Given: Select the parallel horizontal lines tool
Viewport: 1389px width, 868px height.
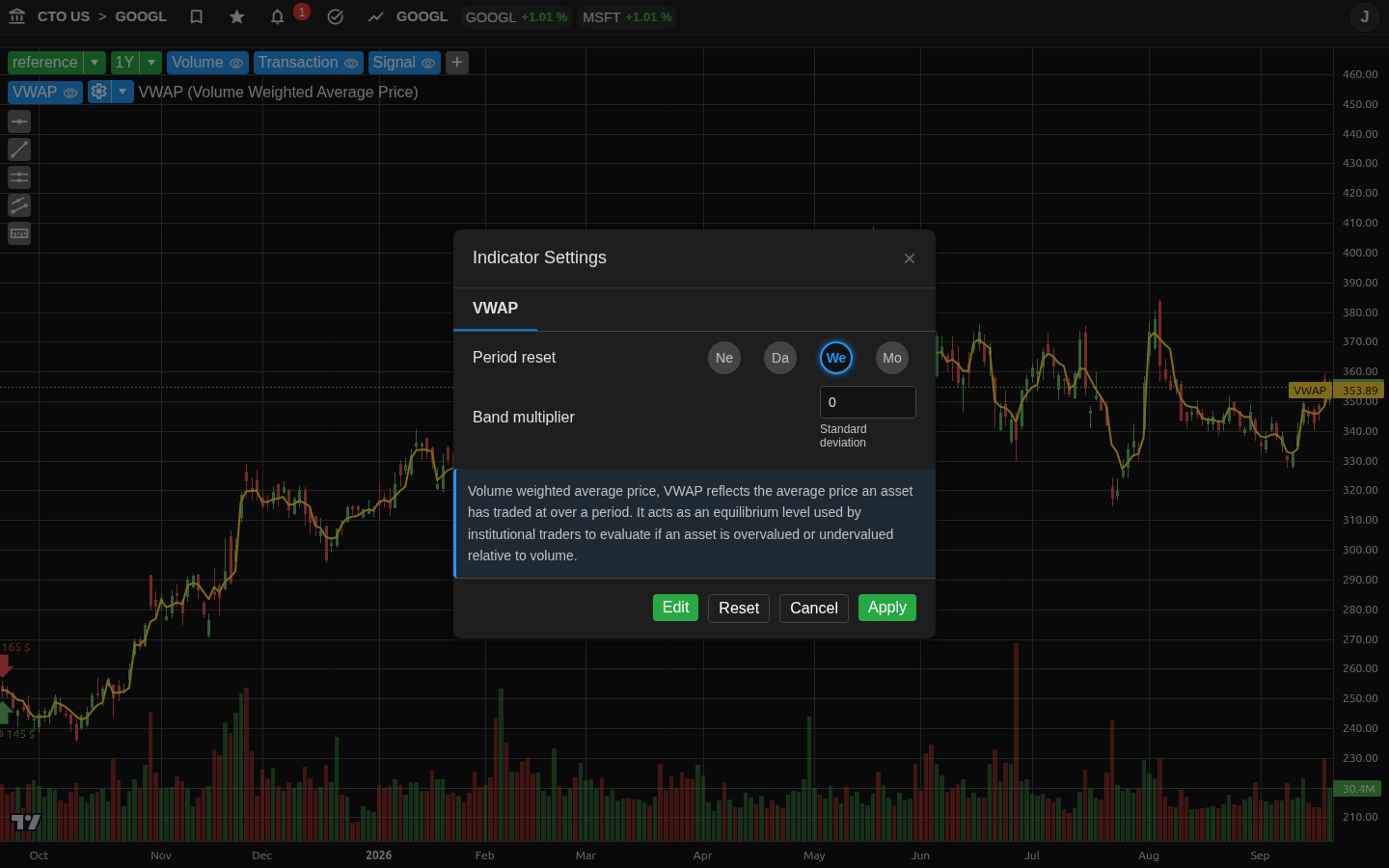Looking at the screenshot, I should click(19, 177).
